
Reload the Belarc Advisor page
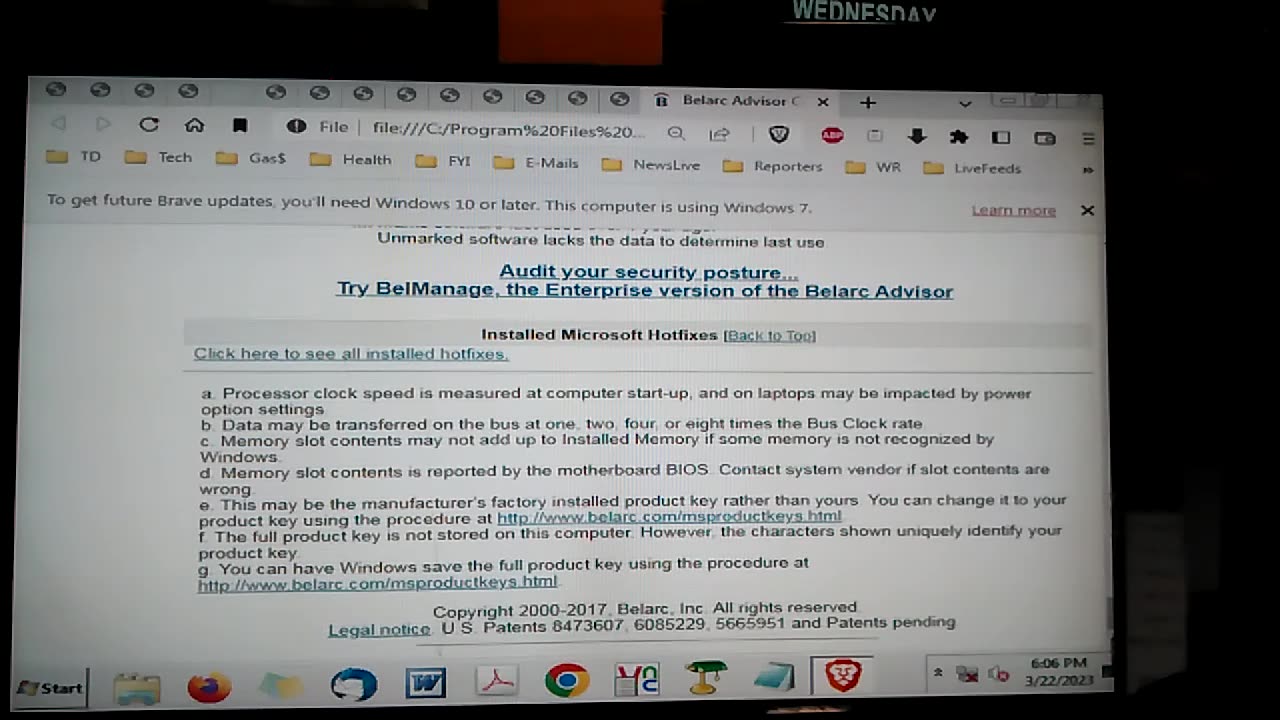(149, 125)
